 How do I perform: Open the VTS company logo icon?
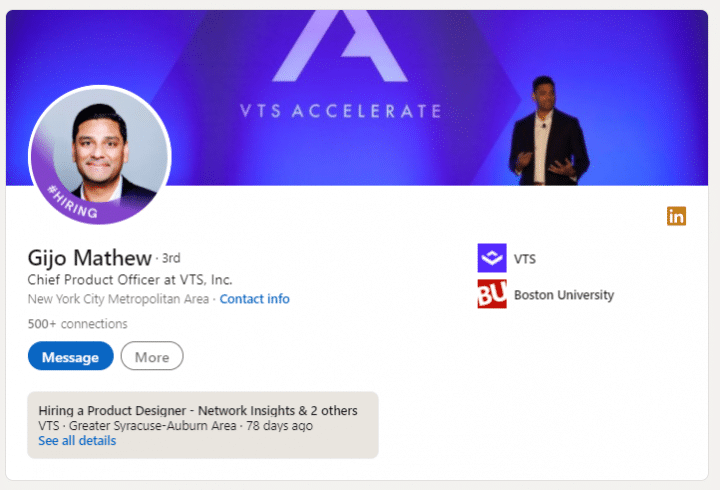tap(492, 258)
